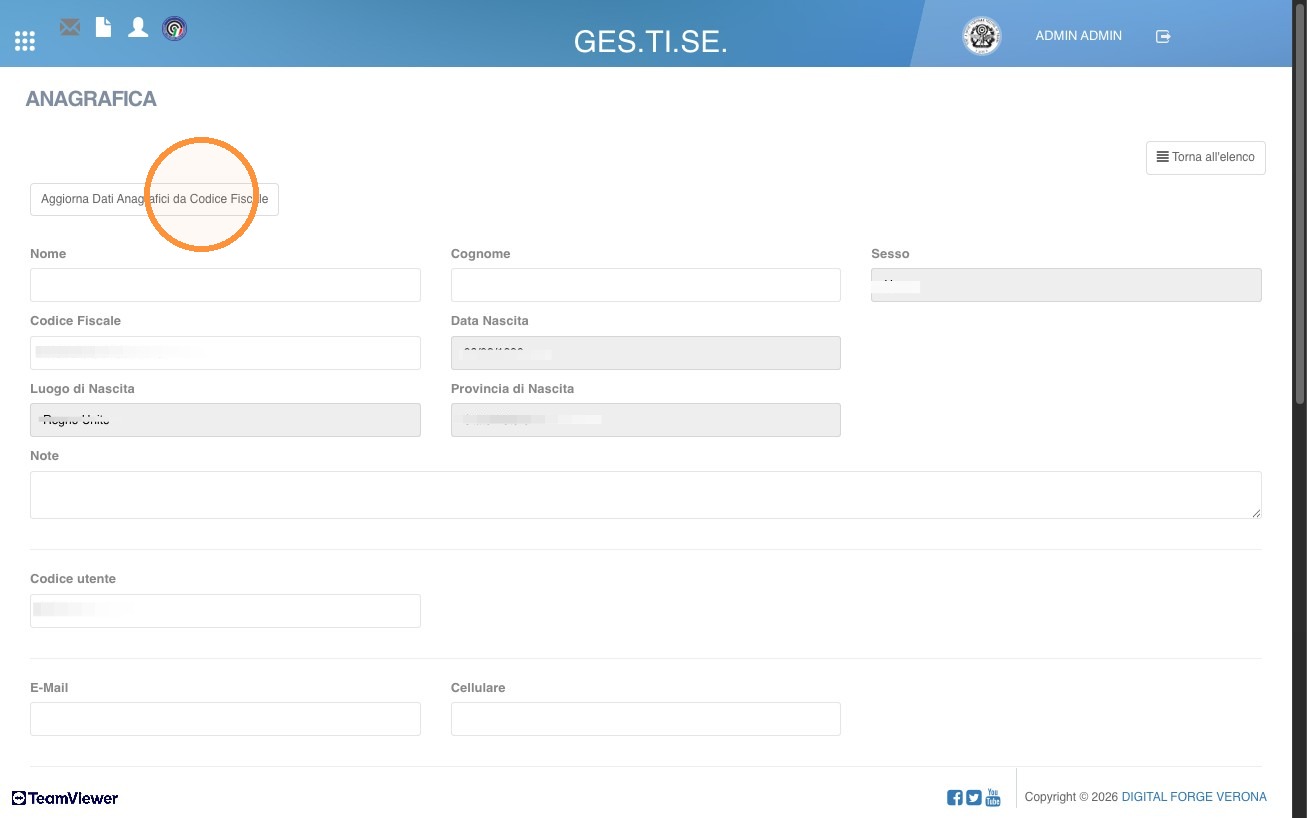Viewport: 1307px width, 818px height.
Task: Click the round organization logo avatar
Action: (x=981, y=36)
